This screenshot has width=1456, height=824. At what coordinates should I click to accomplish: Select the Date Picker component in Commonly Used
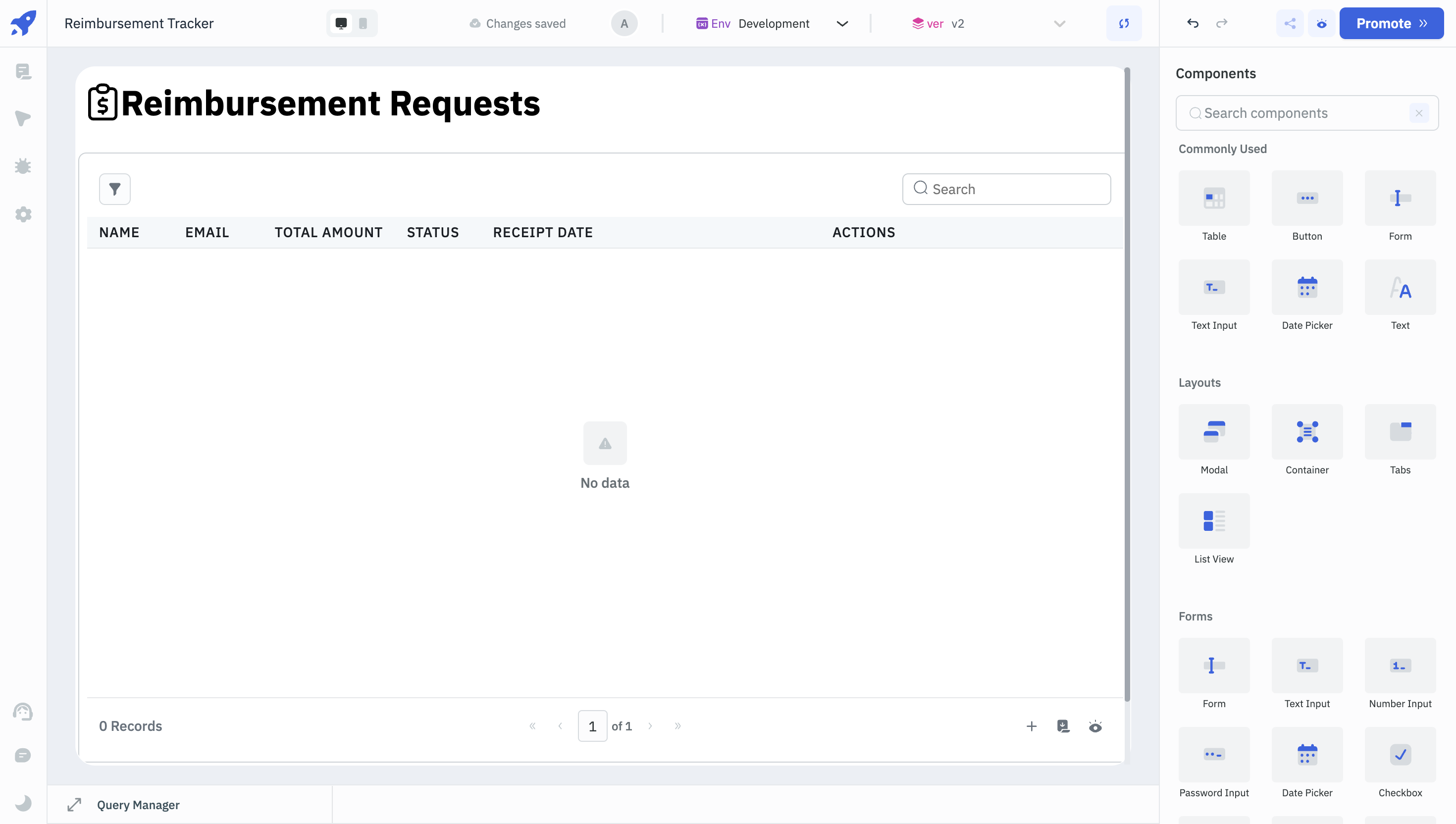point(1306,288)
